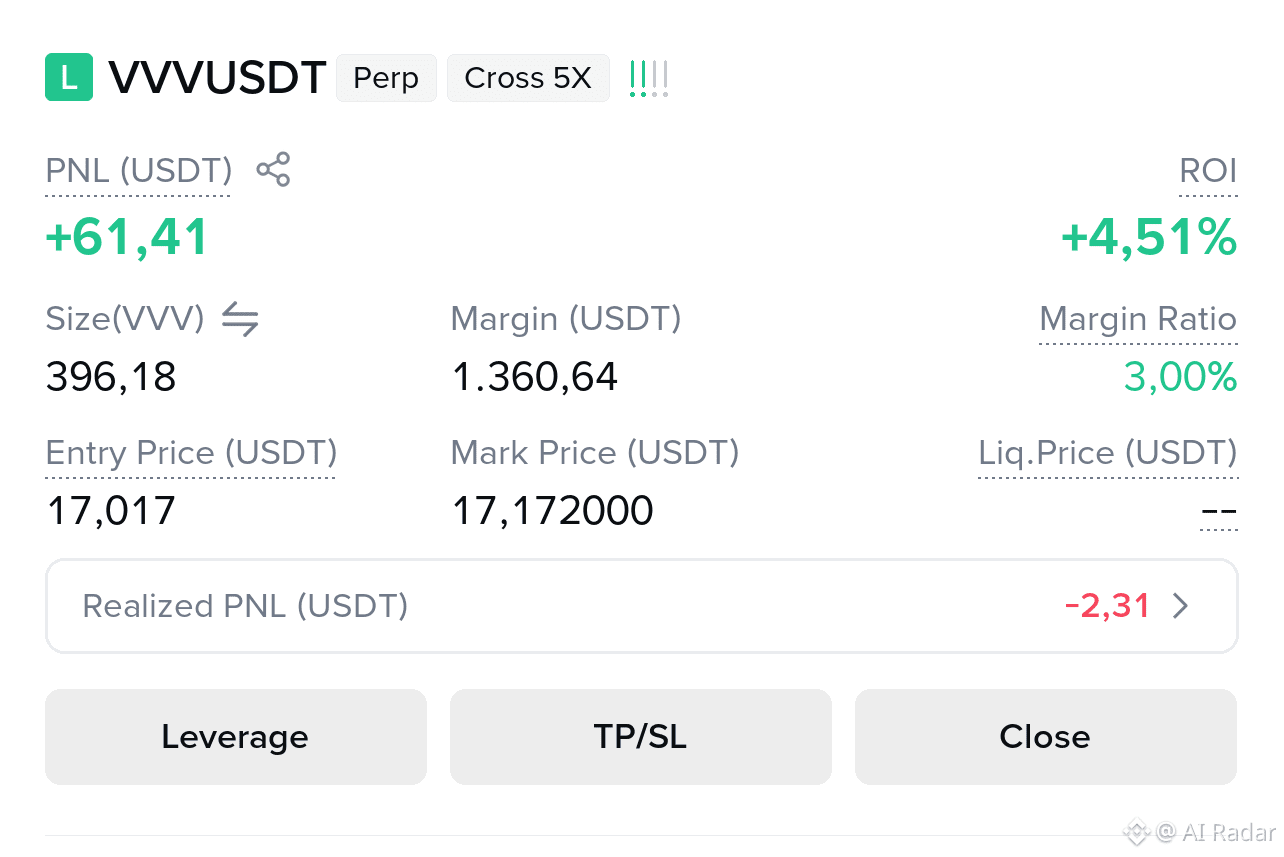Open the VVVUSDT symbol title
Image resolution: width=1284 pixels, height=857 pixels.
[217, 78]
